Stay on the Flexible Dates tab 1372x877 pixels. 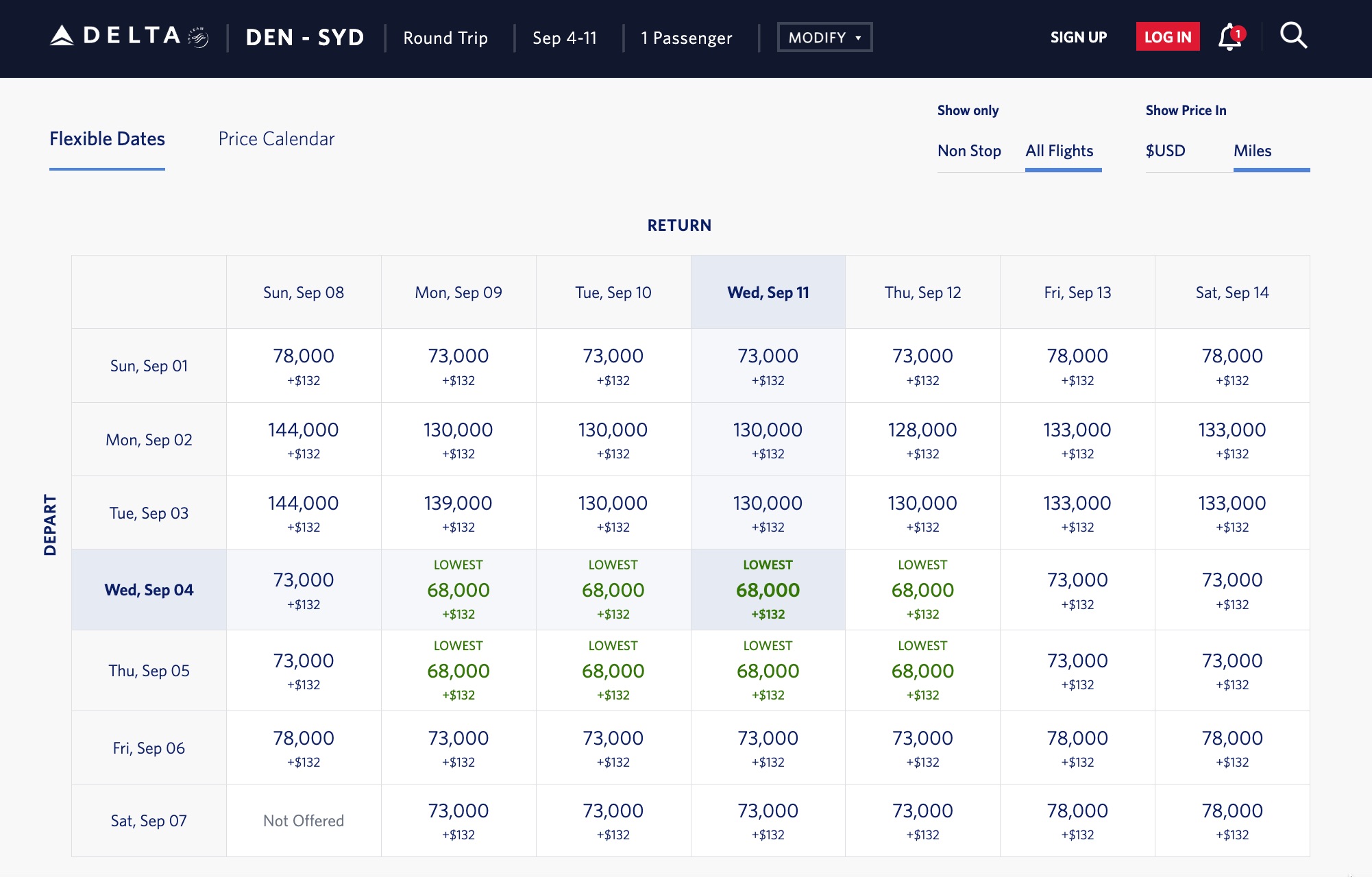(107, 138)
